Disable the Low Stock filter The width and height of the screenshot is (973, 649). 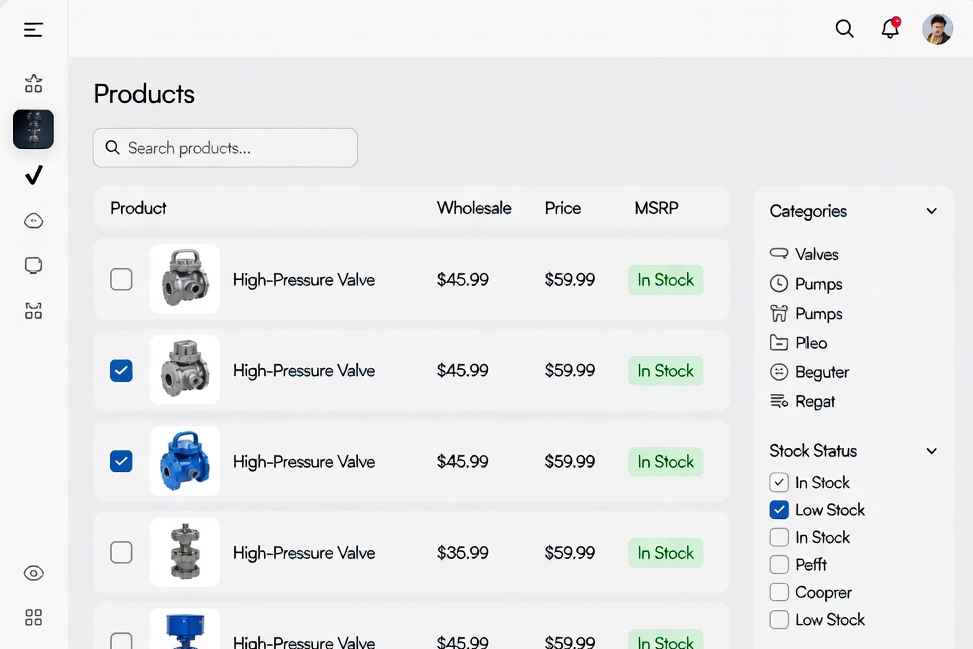[x=779, y=510]
